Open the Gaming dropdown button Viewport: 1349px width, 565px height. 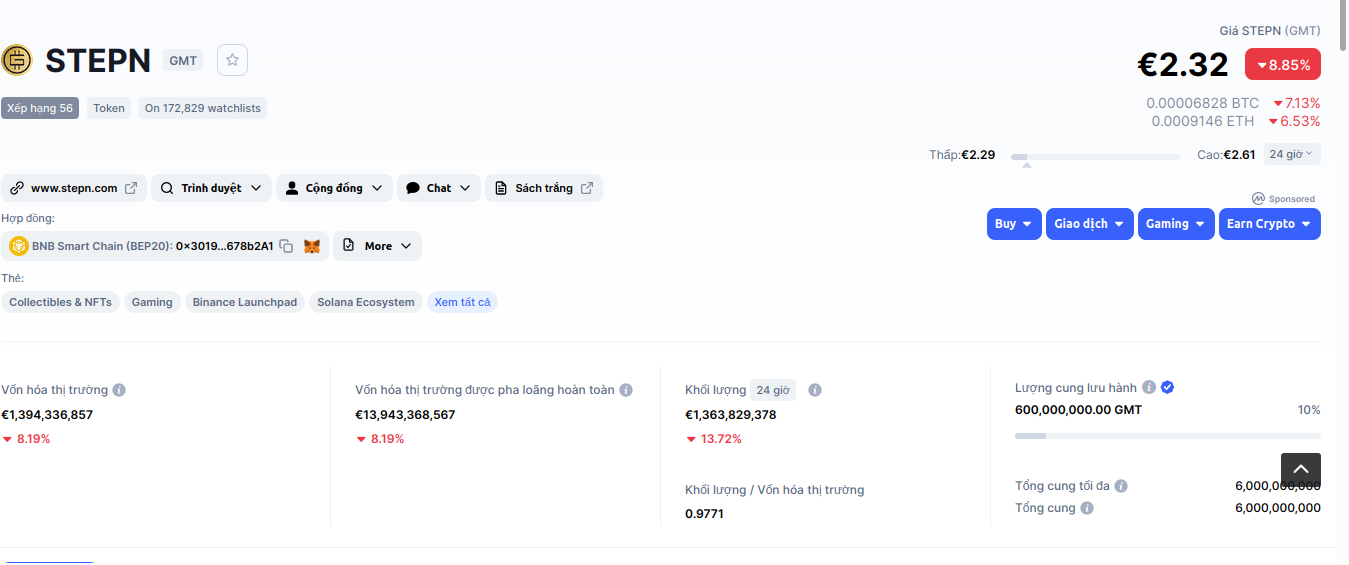[x=1176, y=224]
